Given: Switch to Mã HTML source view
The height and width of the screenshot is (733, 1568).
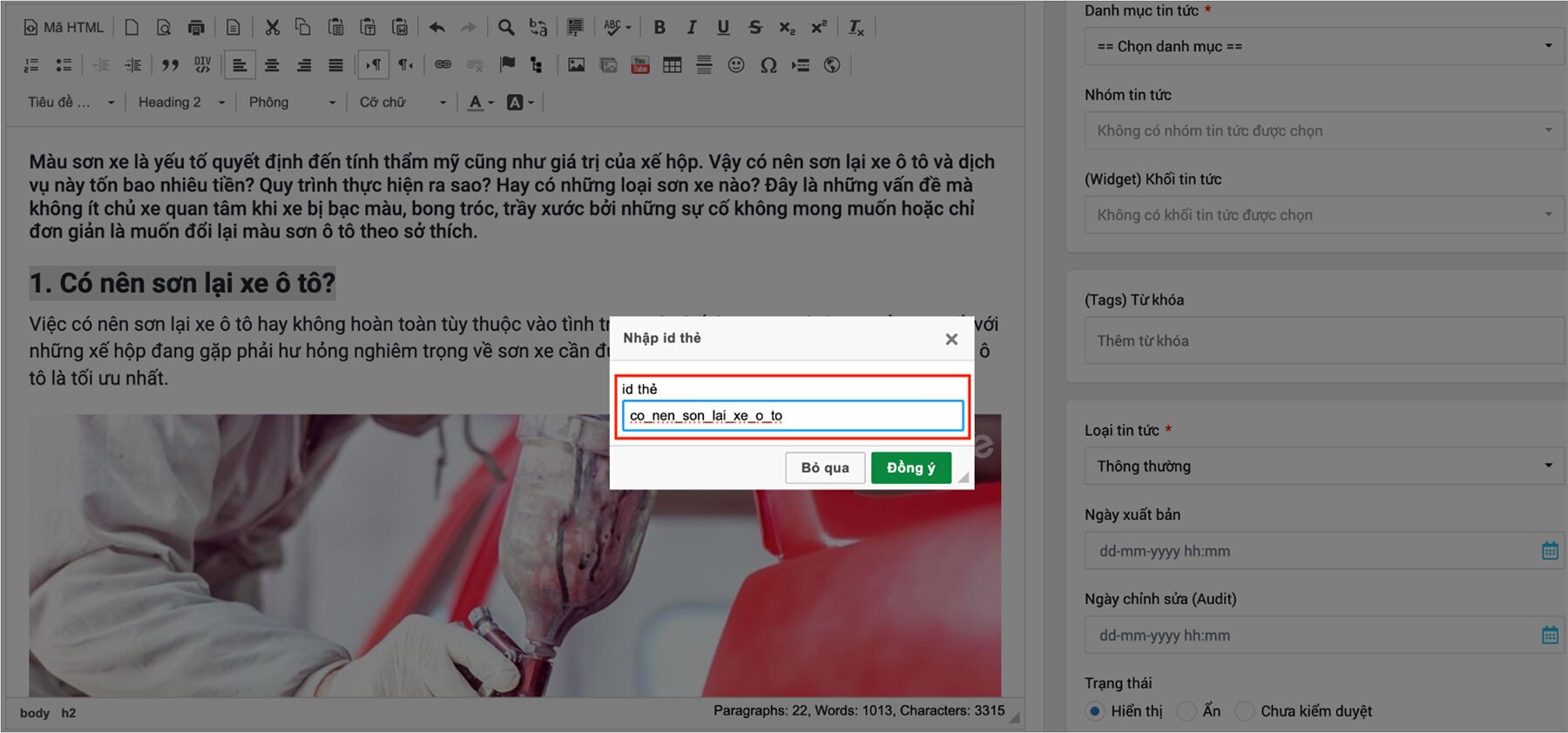Looking at the screenshot, I should pyautogui.click(x=64, y=28).
